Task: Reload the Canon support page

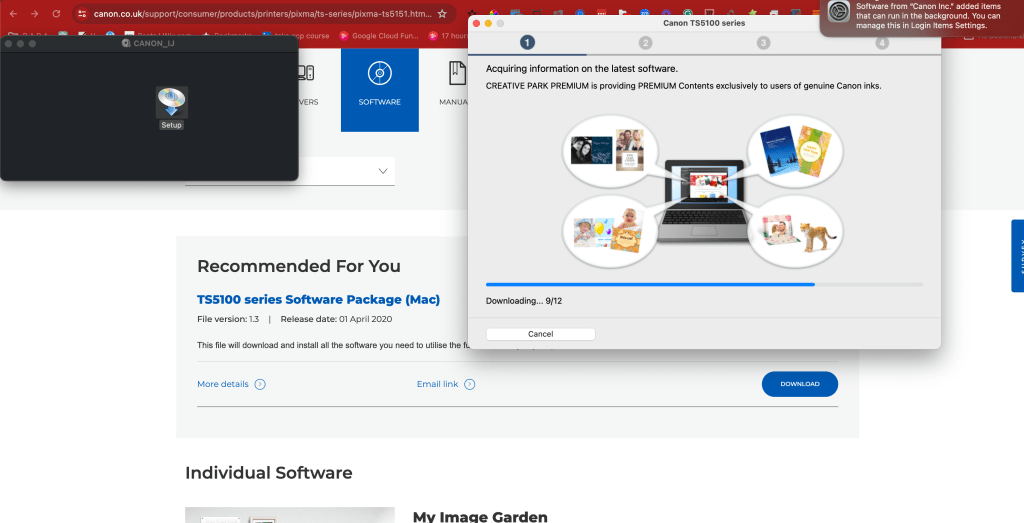Action: click(56, 14)
